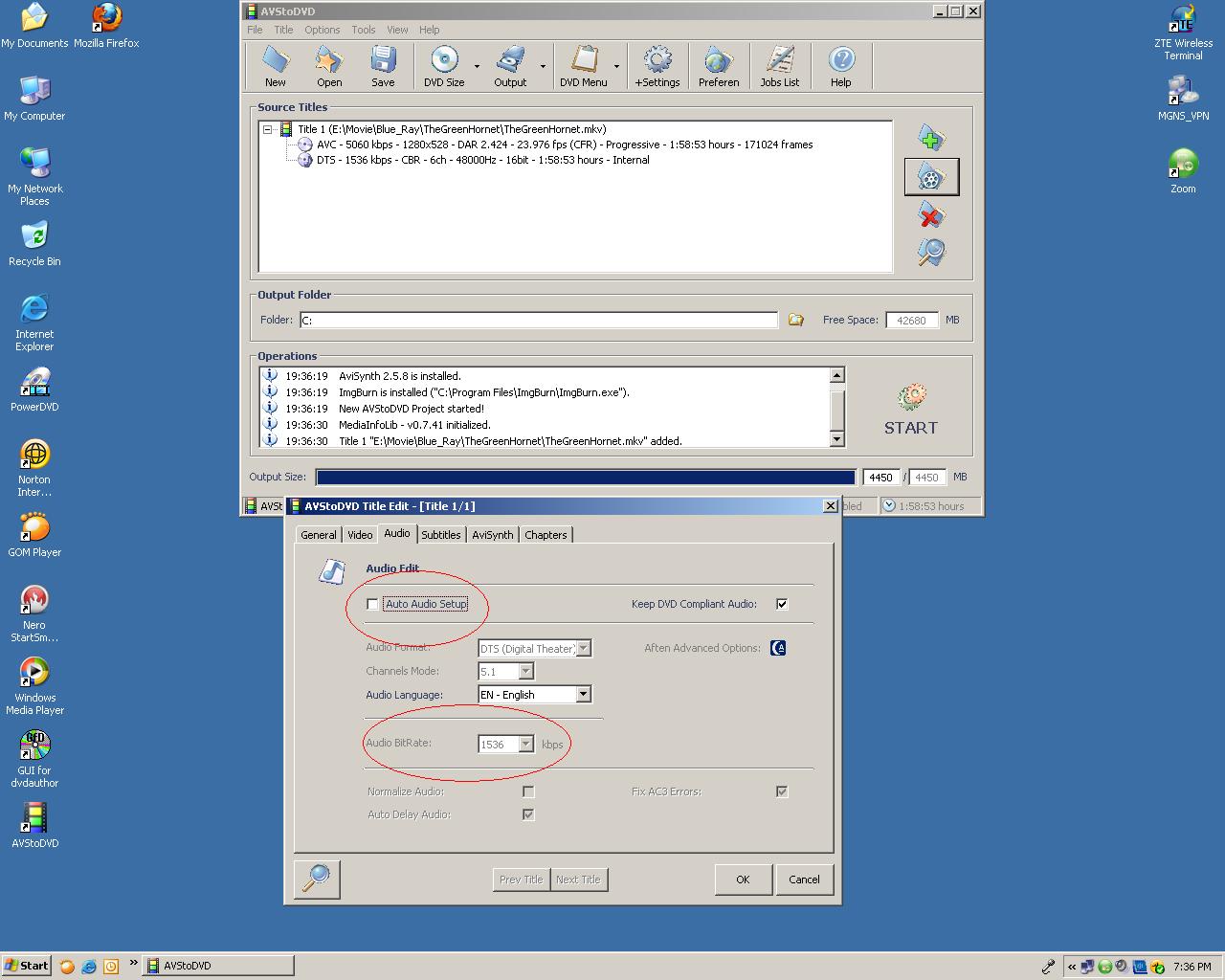Viewport: 1225px width, 980px height.
Task: Click the AVStoDVD taskbar button
Action: (x=218, y=966)
